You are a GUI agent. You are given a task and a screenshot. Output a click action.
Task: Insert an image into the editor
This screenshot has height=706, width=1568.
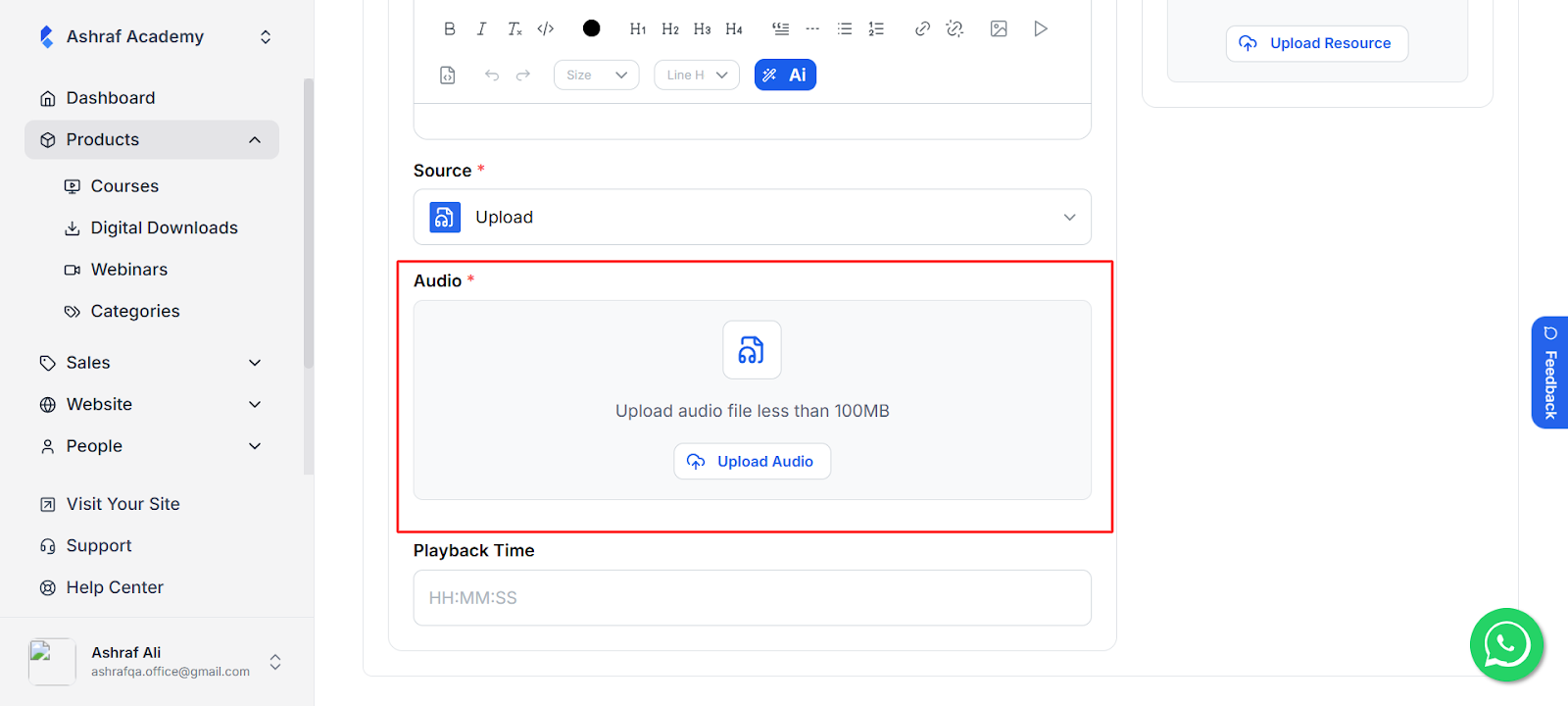tap(999, 28)
